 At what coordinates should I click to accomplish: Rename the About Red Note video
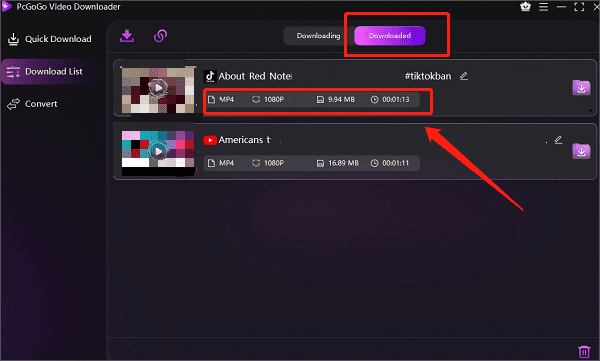[x=464, y=76]
